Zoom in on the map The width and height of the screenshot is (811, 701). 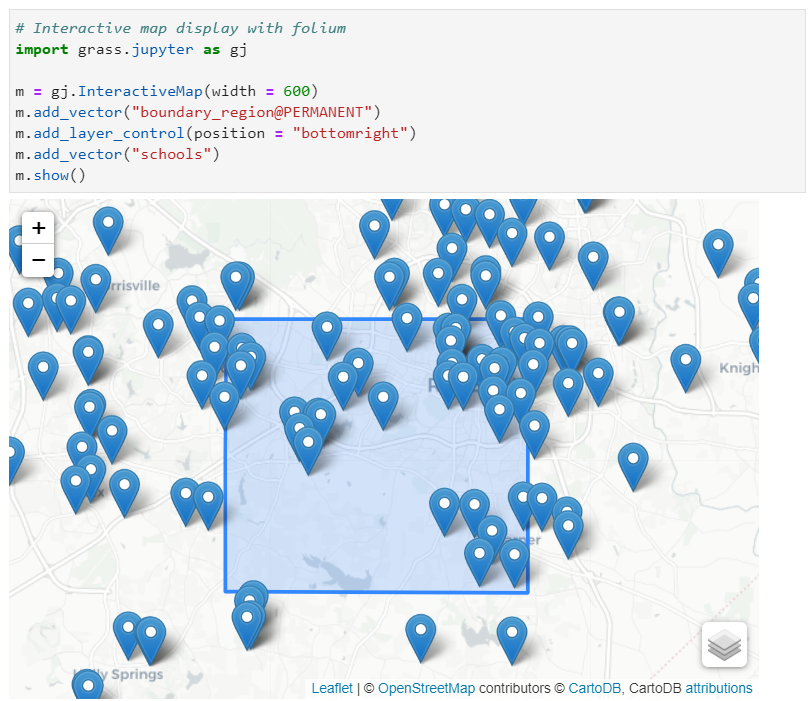(x=38, y=228)
